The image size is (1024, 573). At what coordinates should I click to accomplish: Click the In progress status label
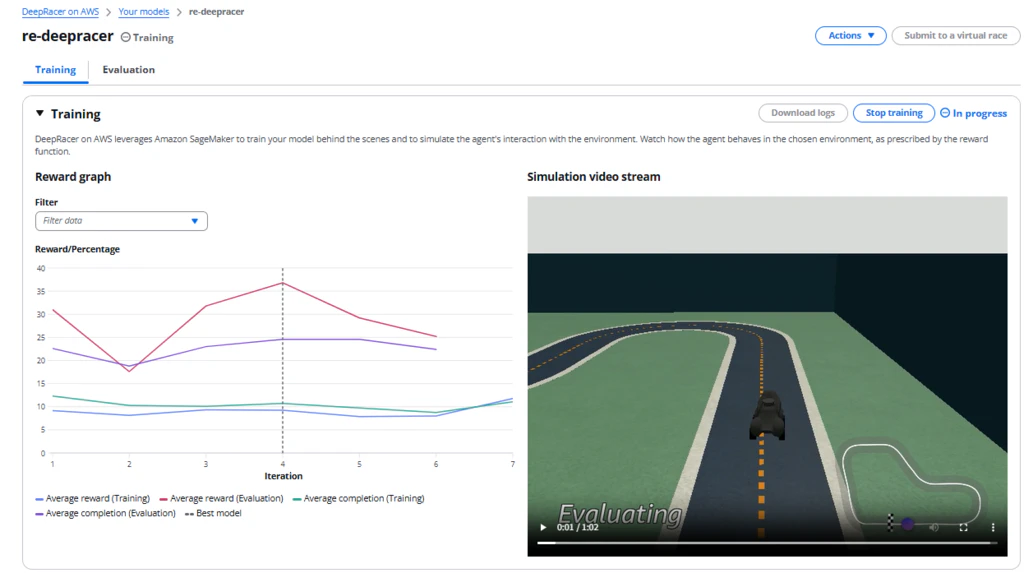pos(980,114)
